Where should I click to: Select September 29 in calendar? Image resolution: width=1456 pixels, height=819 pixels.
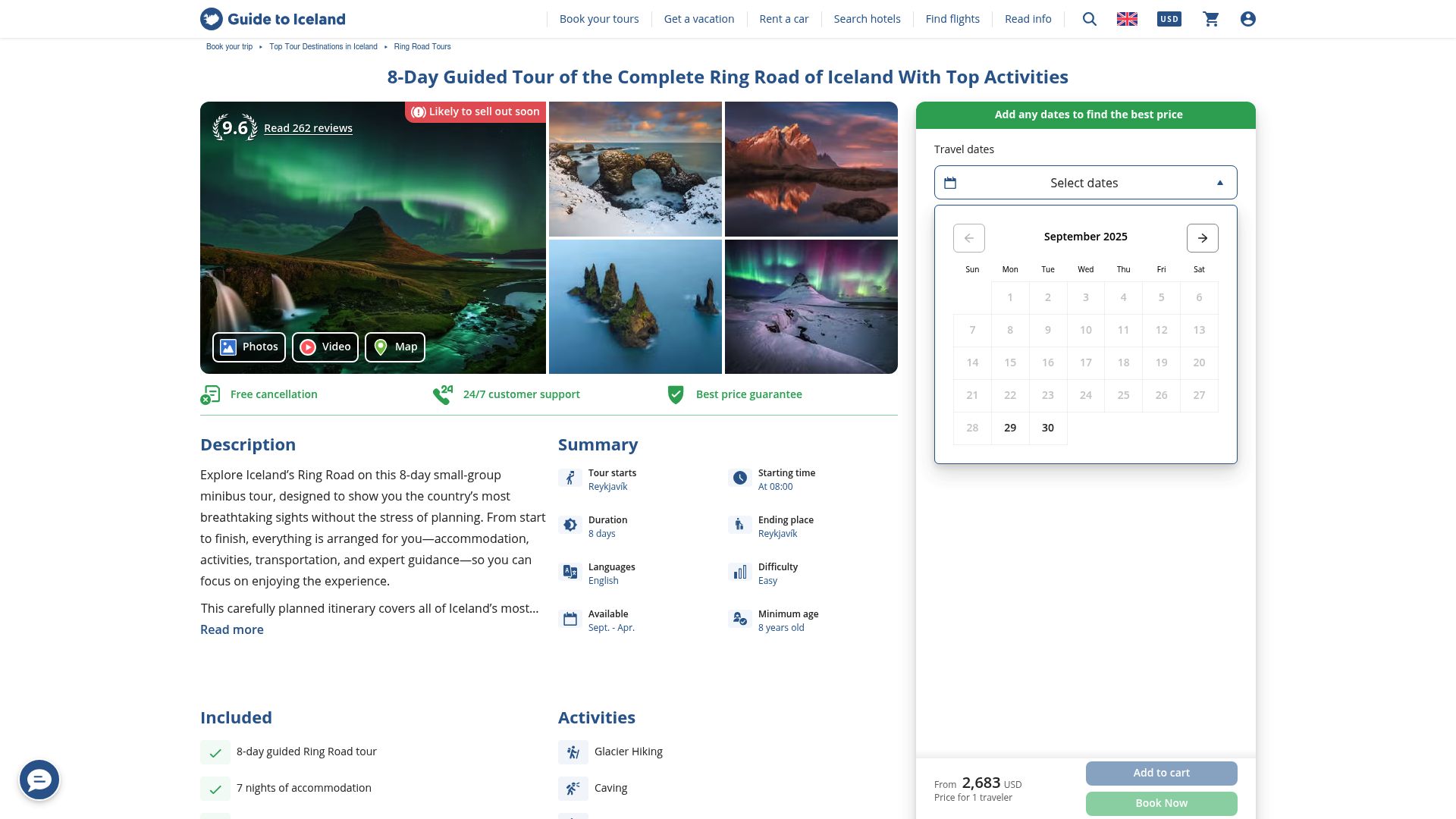coord(1010,428)
